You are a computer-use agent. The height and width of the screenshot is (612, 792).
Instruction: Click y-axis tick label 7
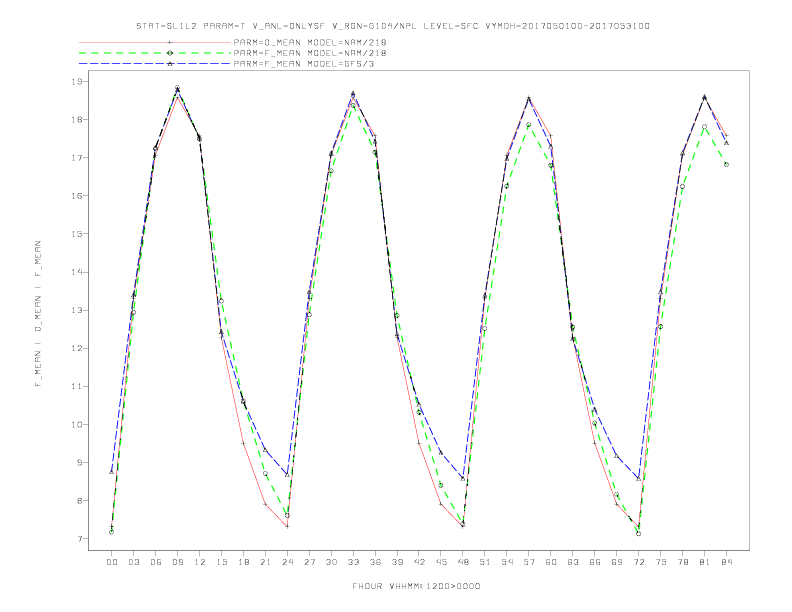pyautogui.click(x=81, y=539)
